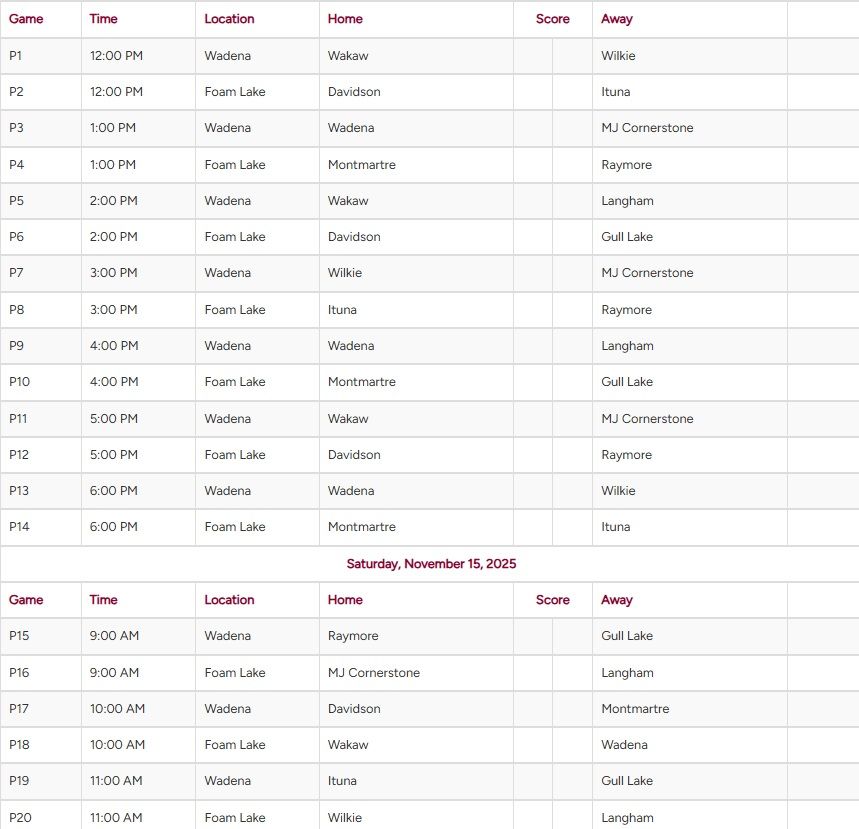Click the 6:00 PM time for game P14

[113, 527]
